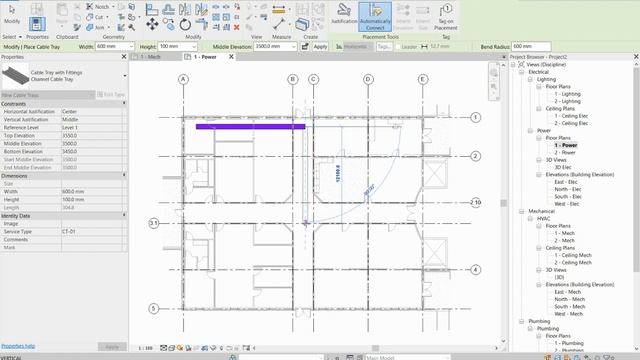Collapse the Mechanical node in Project Browser
The image size is (640, 360).
coord(522,211)
